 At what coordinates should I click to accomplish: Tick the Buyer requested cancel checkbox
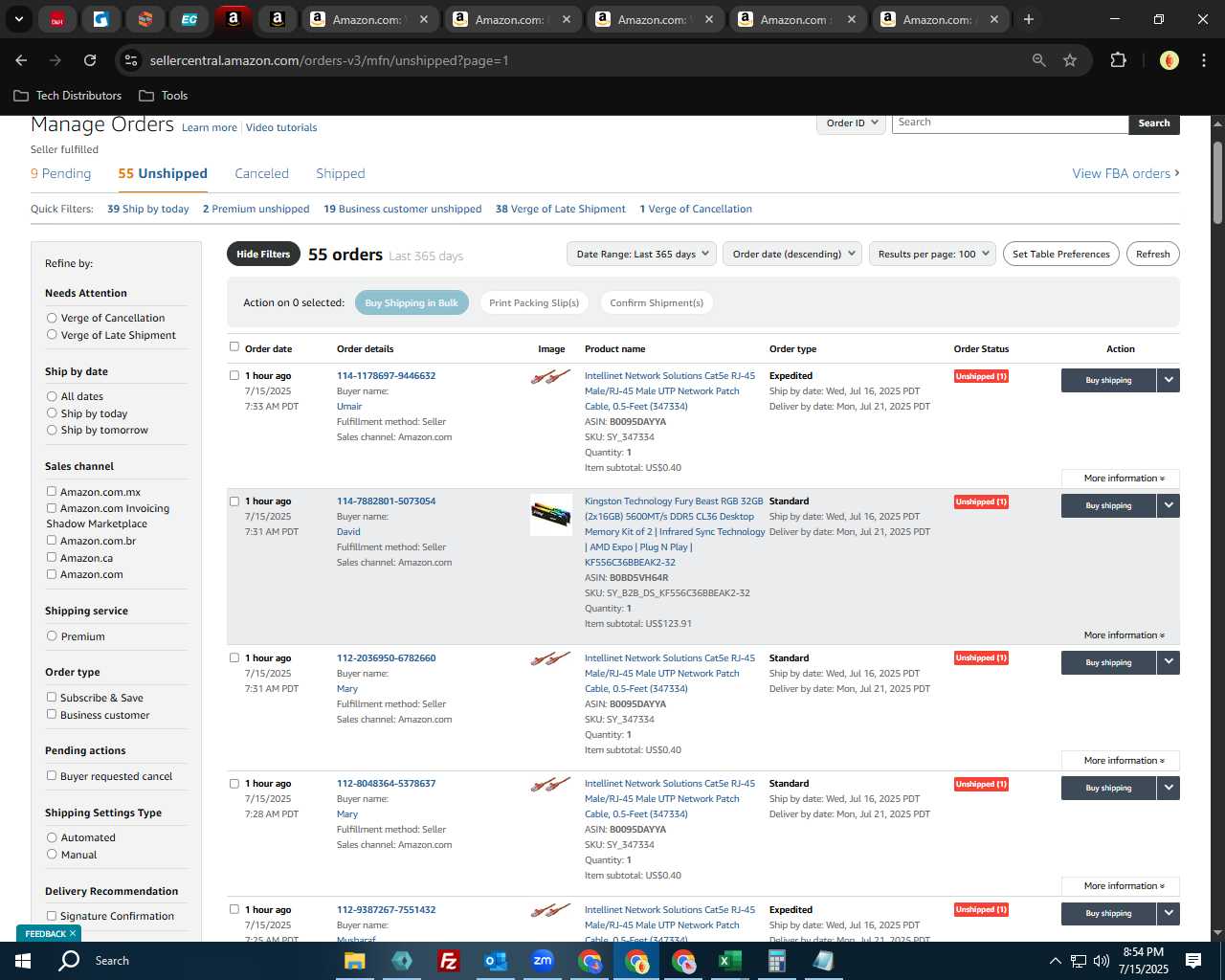(52, 775)
